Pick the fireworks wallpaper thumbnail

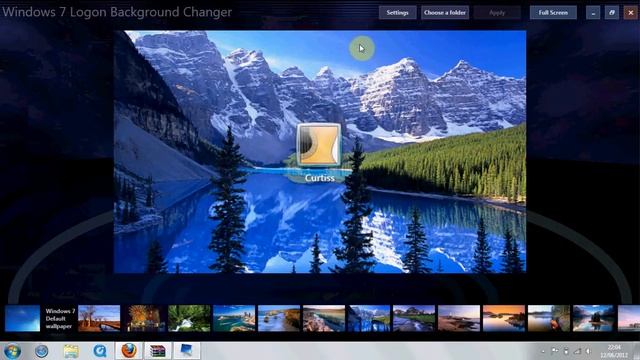coord(144,318)
